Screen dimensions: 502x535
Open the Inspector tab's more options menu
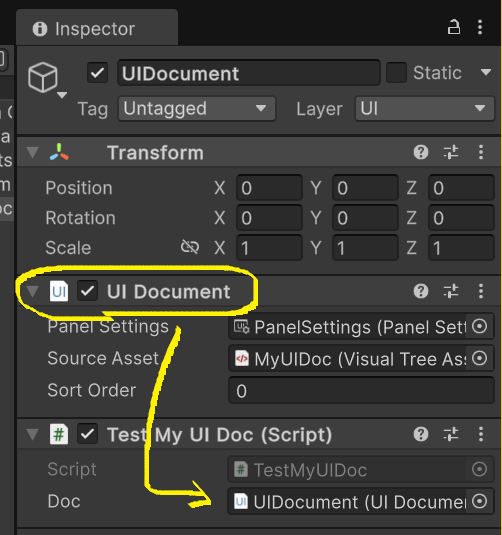click(480, 27)
